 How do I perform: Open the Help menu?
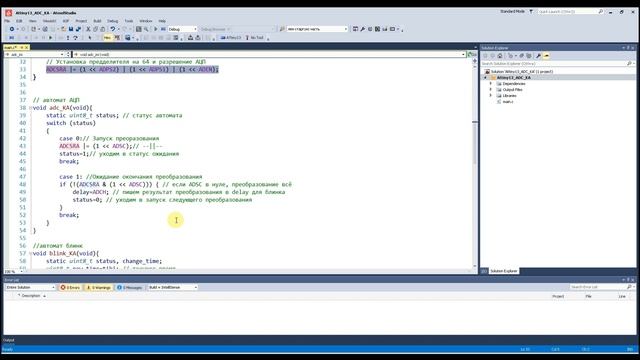pos(162,21)
